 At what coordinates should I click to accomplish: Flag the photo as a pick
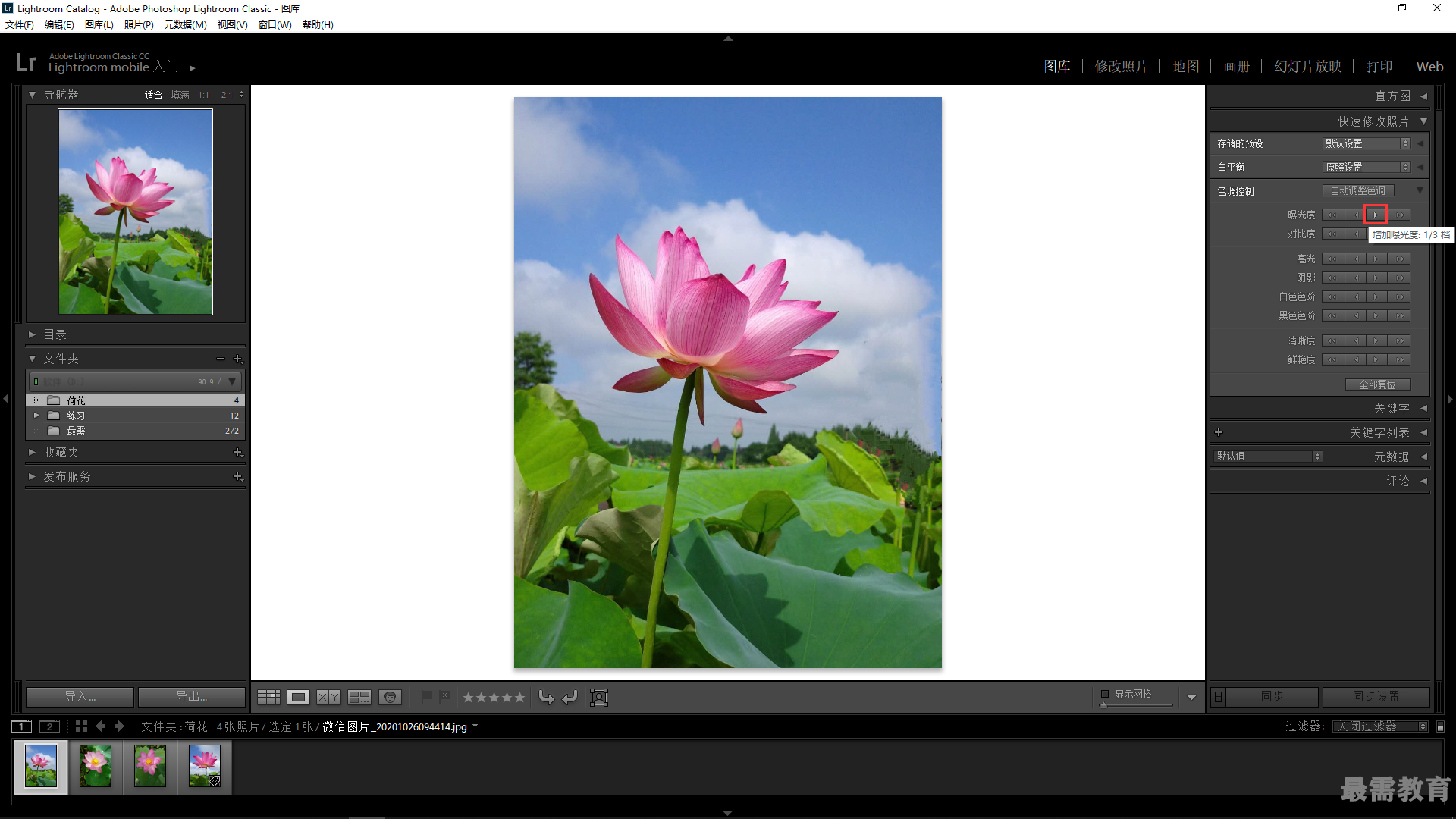point(427,696)
